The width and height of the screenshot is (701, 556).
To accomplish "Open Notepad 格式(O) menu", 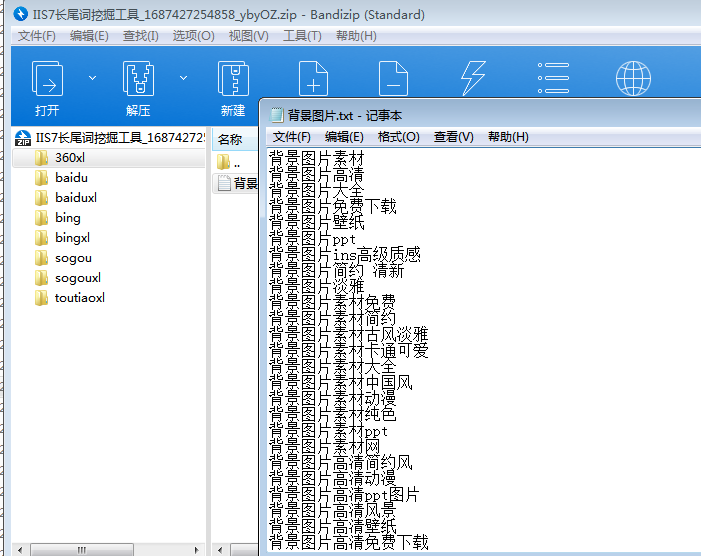I will point(398,137).
